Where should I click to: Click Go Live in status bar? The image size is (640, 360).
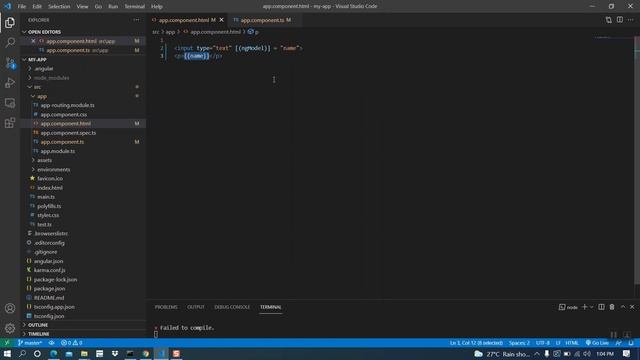click(x=597, y=343)
